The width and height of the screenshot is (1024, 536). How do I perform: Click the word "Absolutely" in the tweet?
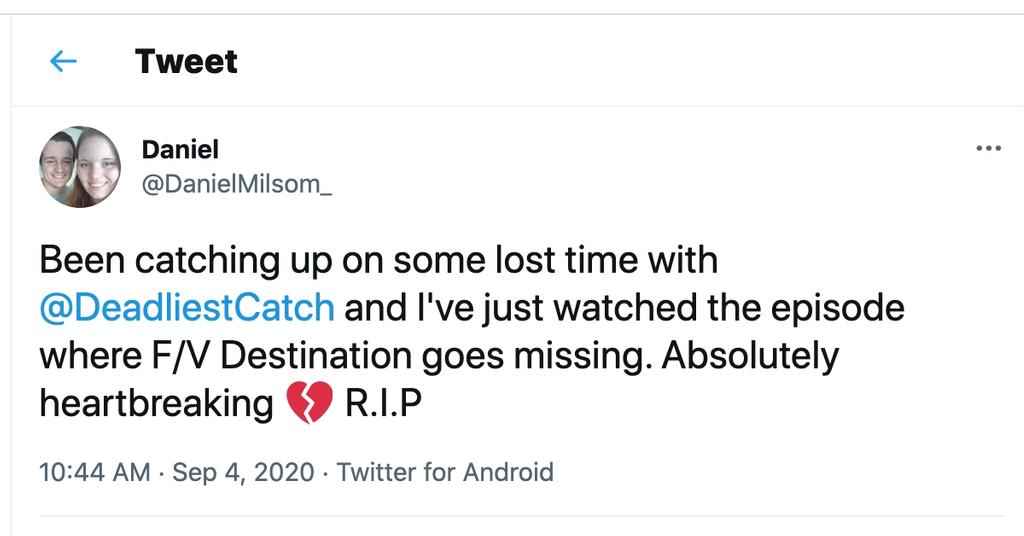[x=754, y=356]
